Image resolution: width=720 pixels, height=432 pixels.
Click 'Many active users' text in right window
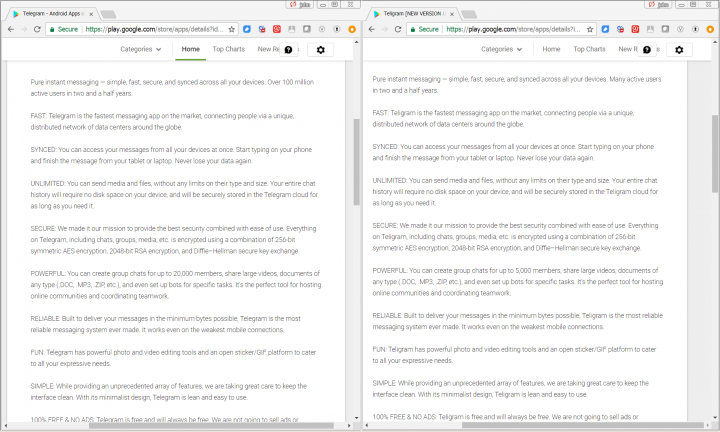tap(636, 79)
